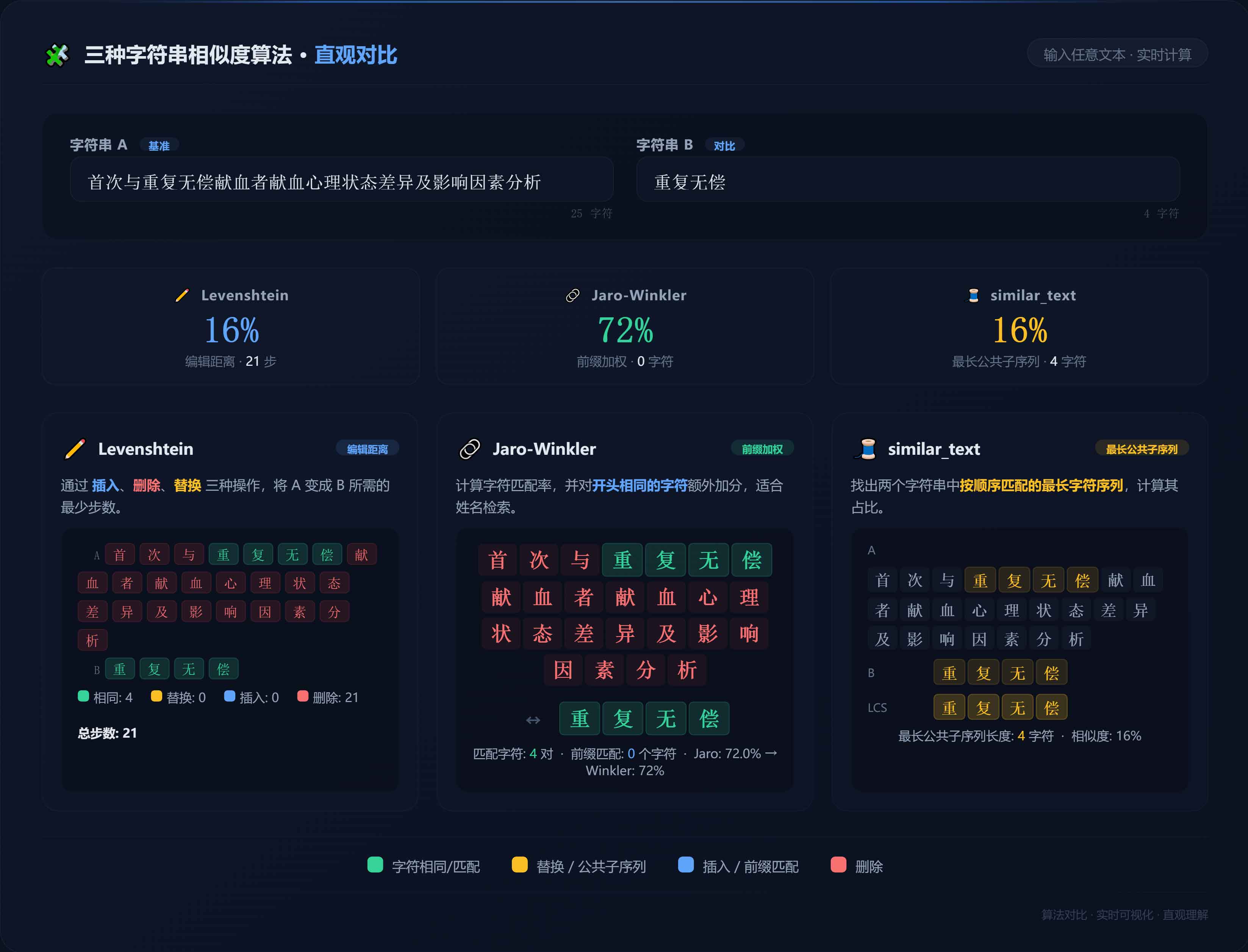This screenshot has height=952, width=1248.
Task: Click the yellow 替换: 0 swatch in Levenshtein panel
Action: tap(156, 696)
